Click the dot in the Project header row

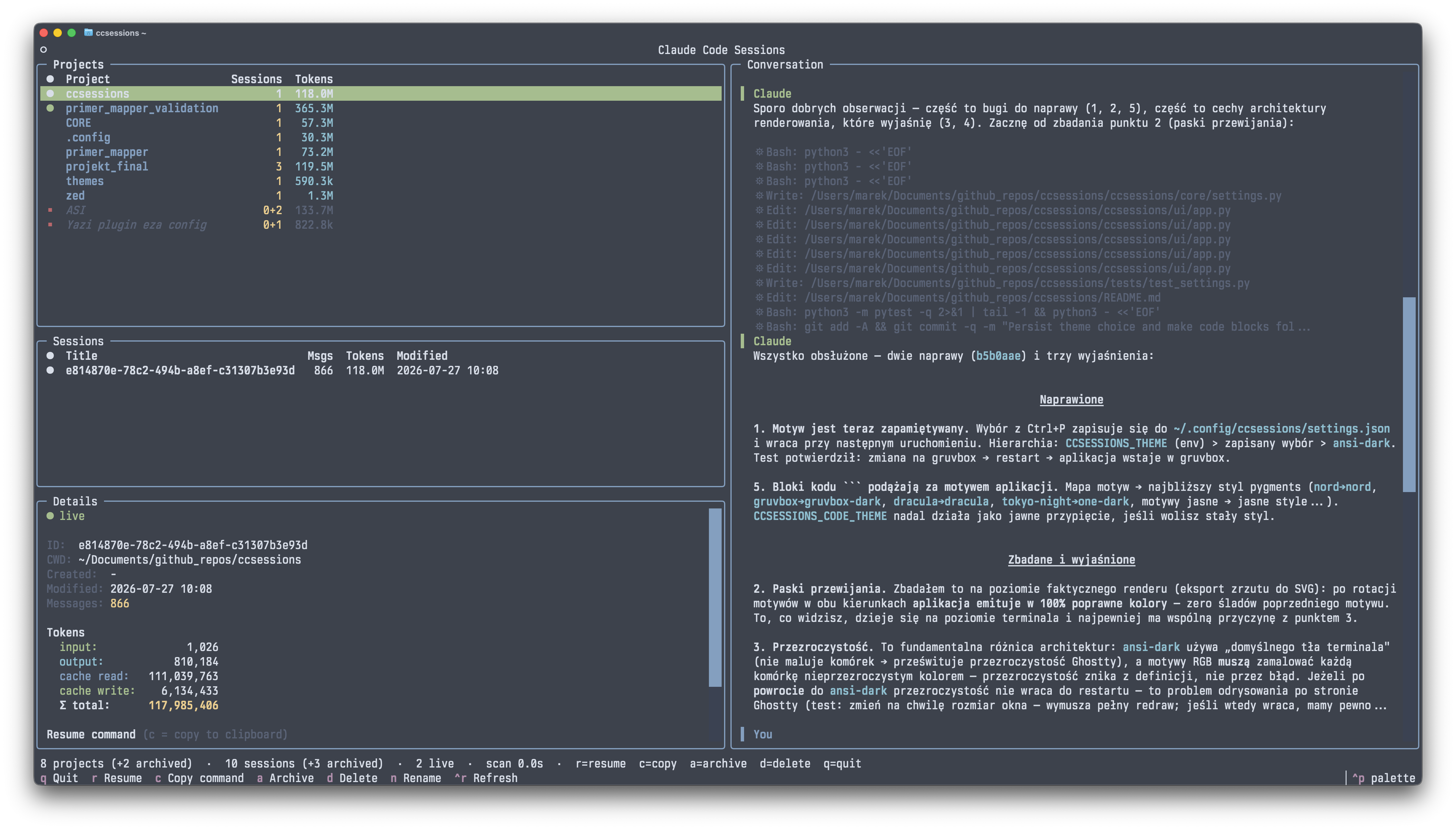[50, 79]
